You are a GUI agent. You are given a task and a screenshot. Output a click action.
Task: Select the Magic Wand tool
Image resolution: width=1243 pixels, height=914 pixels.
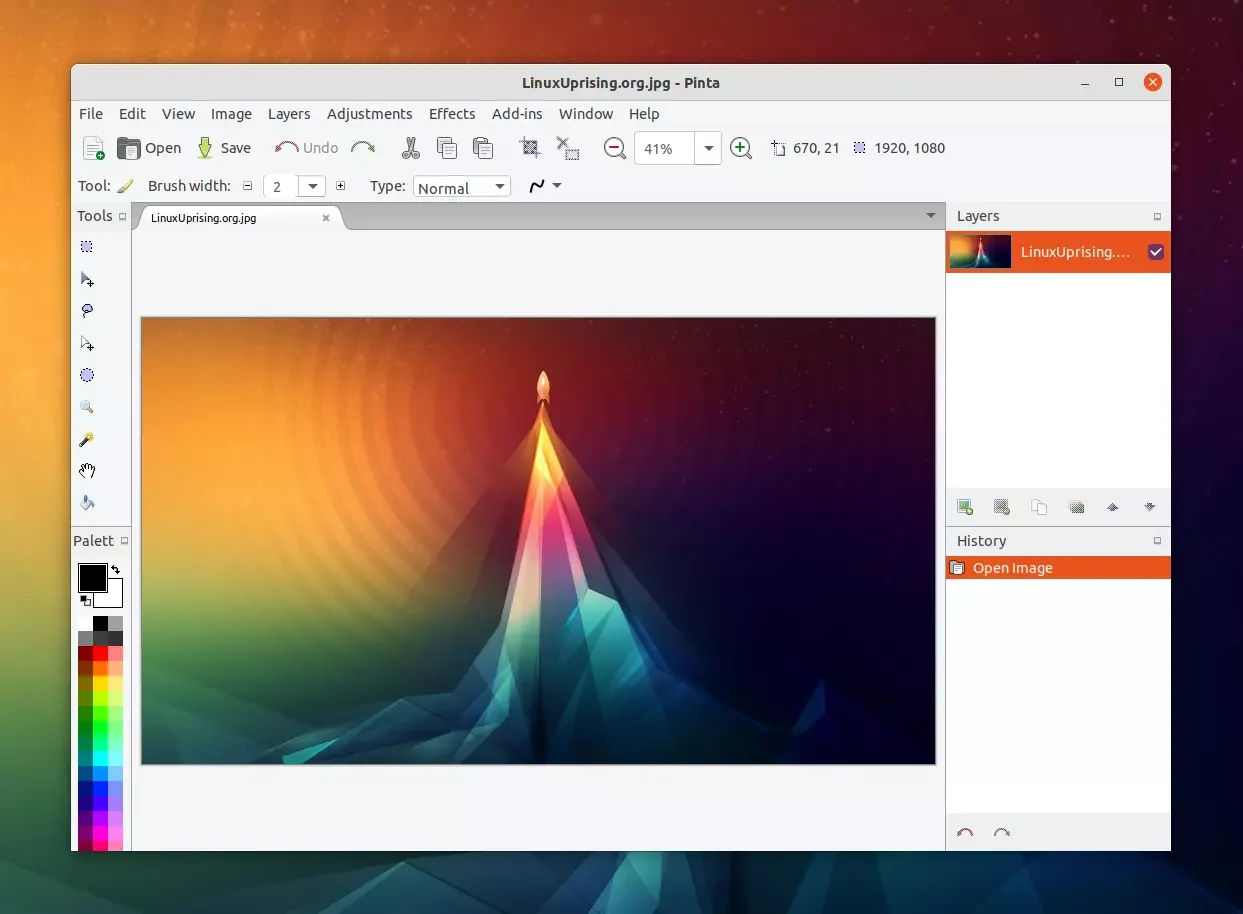(x=87, y=439)
